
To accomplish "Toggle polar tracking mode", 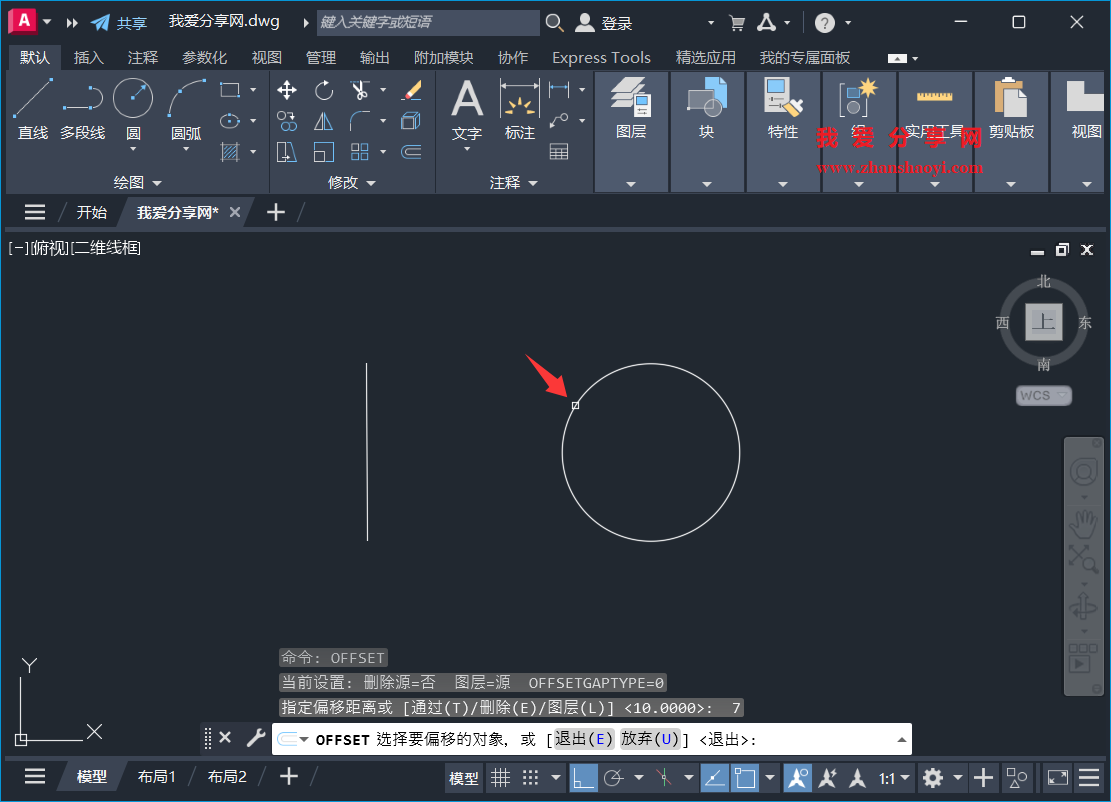I will pyautogui.click(x=614, y=777).
